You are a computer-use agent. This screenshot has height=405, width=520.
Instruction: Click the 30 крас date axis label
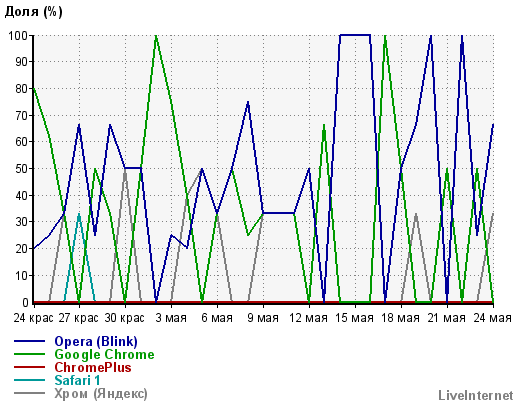tap(125, 318)
